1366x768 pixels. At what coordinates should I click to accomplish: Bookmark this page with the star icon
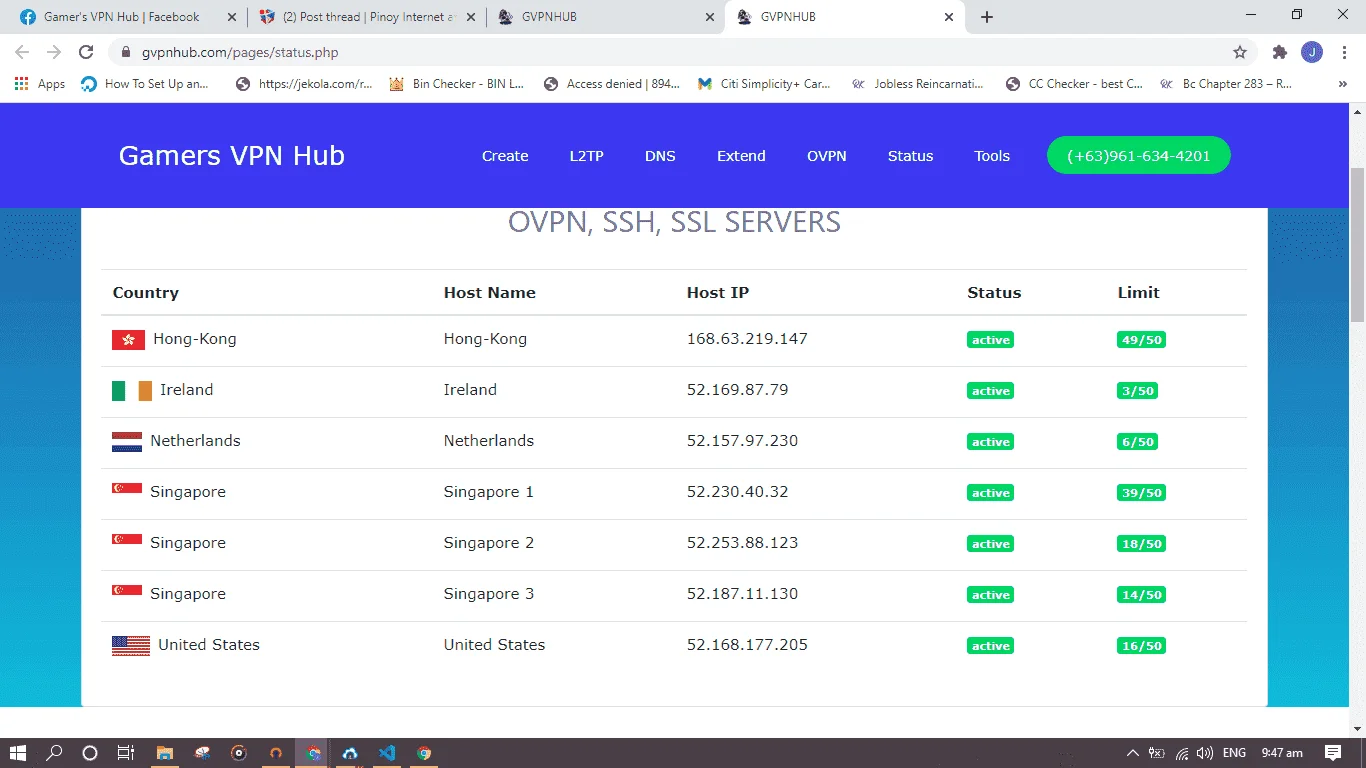click(1240, 52)
